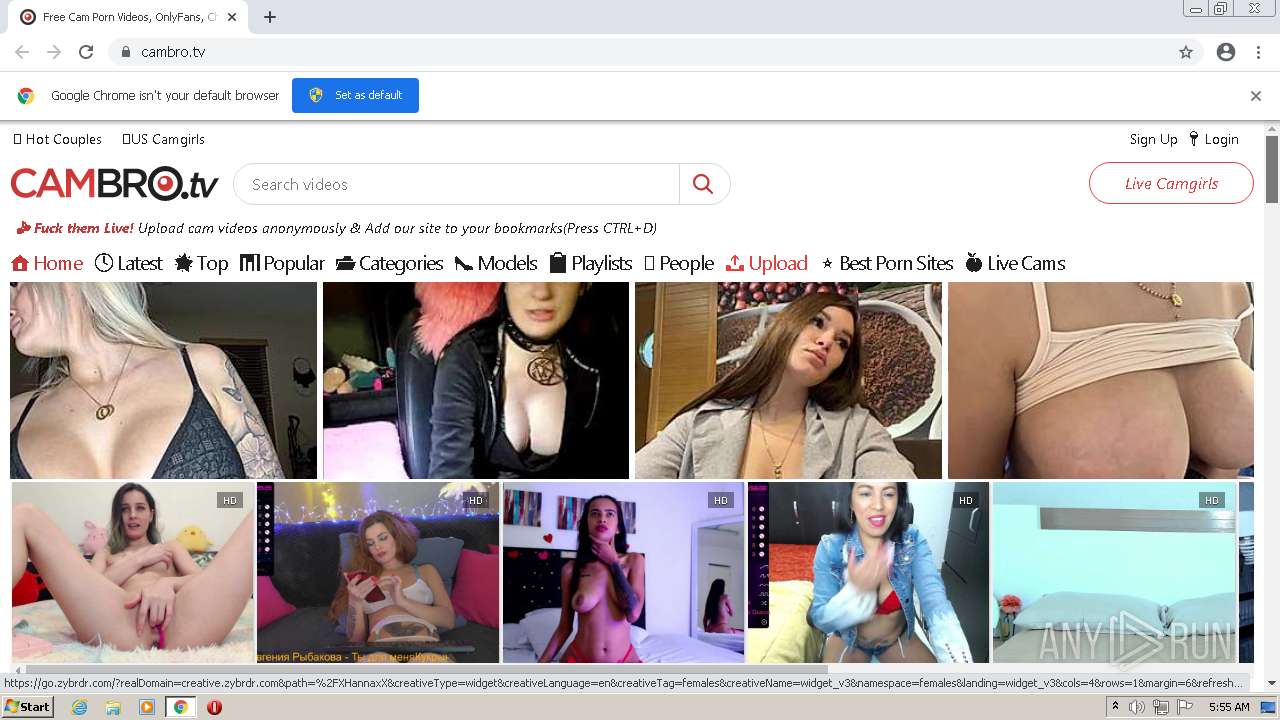The width and height of the screenshot is (1280, 720).
Task: Click the browser back arrow
Action: (22, 52)
